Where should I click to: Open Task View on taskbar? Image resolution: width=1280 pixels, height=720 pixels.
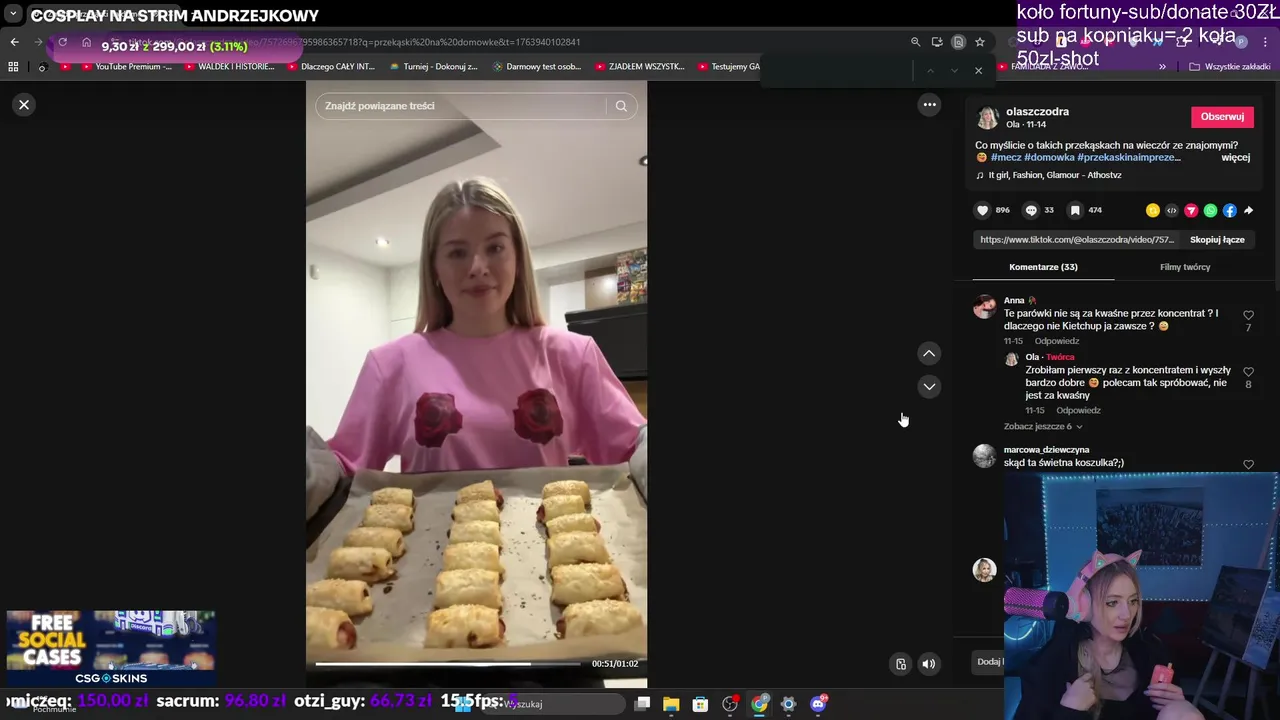tap(642, 704)
